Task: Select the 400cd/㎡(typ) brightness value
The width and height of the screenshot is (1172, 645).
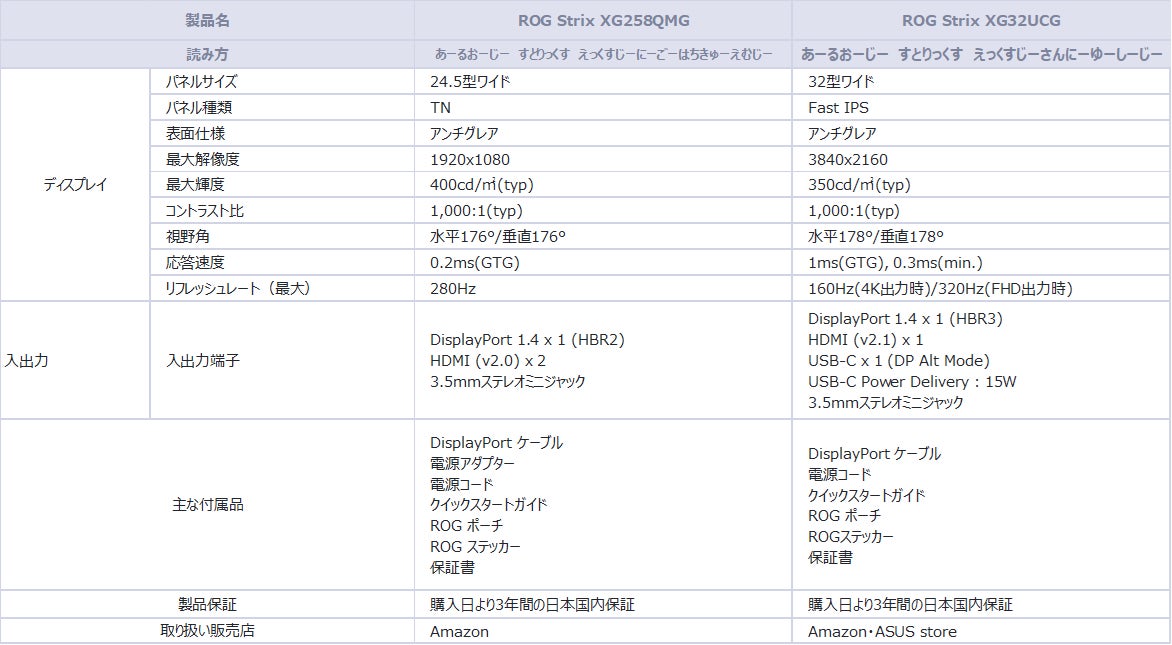Action: click(482, 185)
